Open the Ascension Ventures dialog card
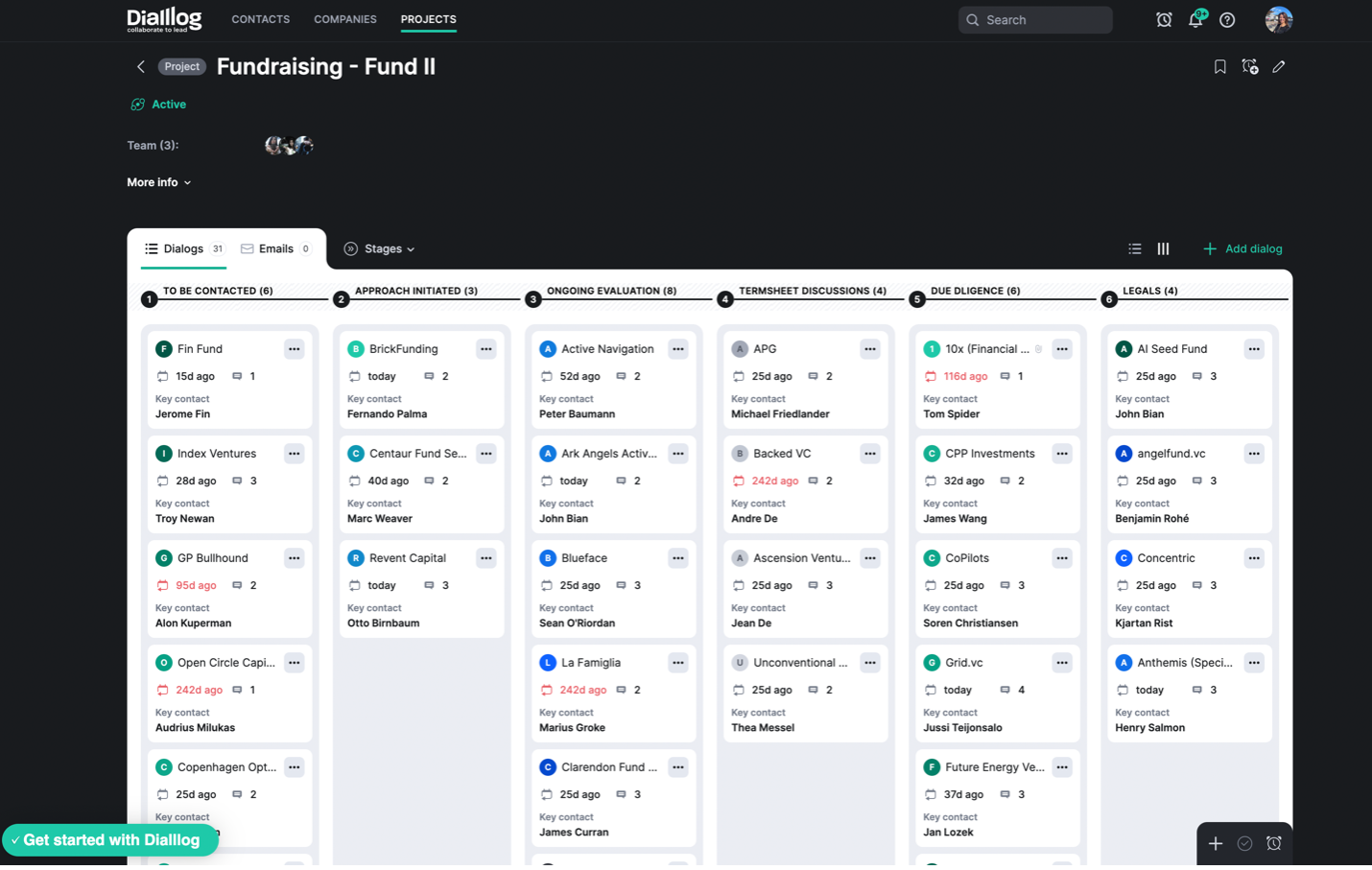This screenshot has width=1372, height=870. coord(805,590)
